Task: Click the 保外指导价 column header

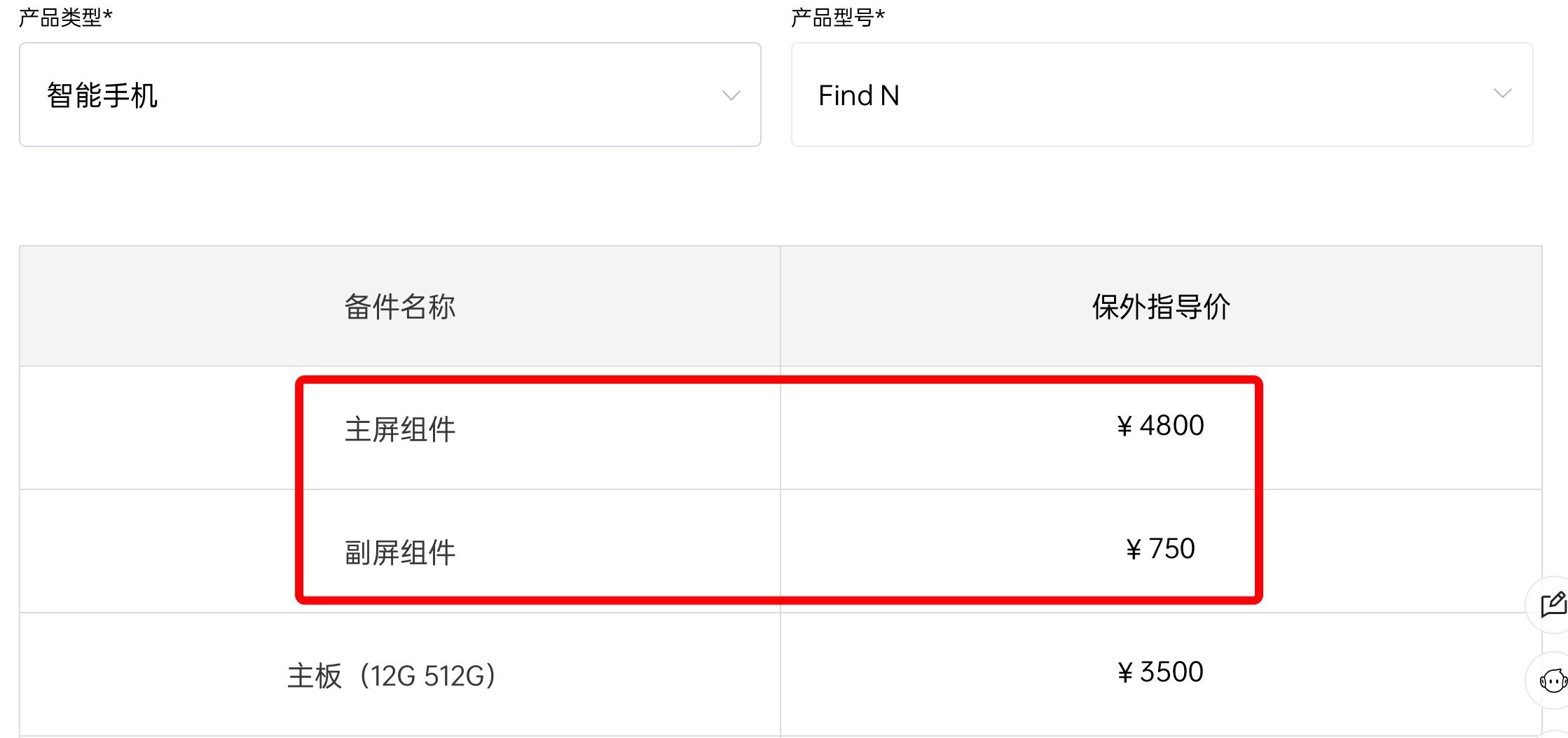Action: click(x=1161, y=306)
